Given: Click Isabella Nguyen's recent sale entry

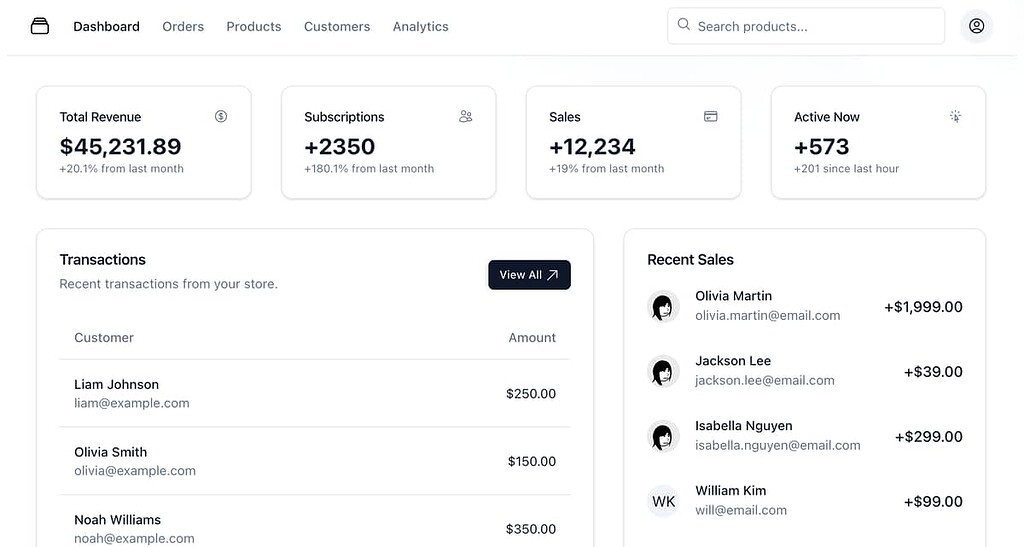Looking at the screenshot, I should click(805, 436).
